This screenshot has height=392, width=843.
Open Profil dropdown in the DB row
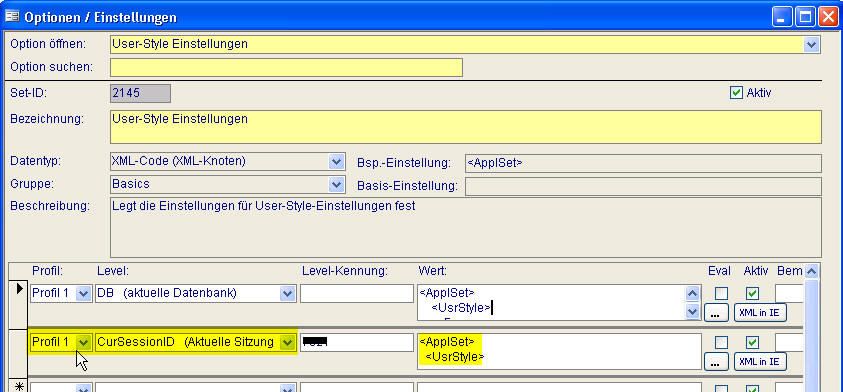coord(83,294)
